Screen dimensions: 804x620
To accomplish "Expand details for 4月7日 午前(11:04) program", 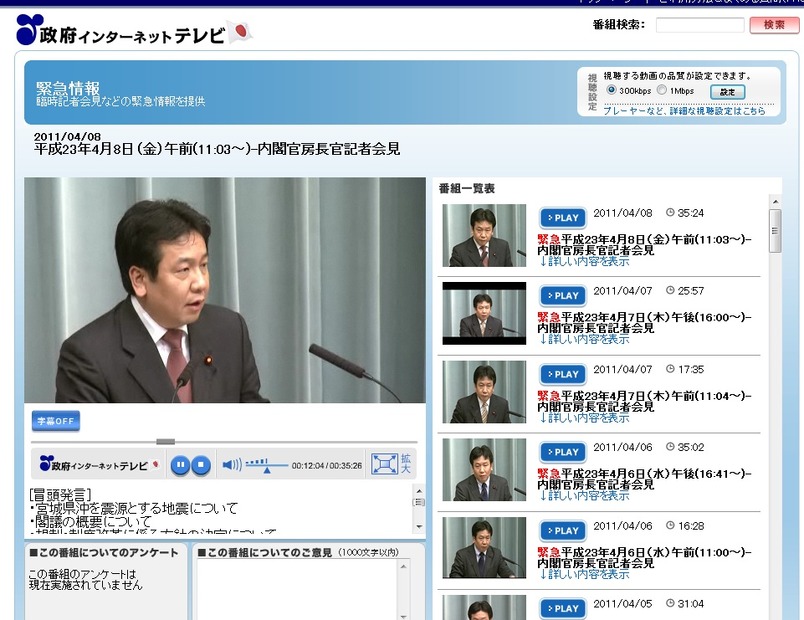I will (x=584, y=418).
